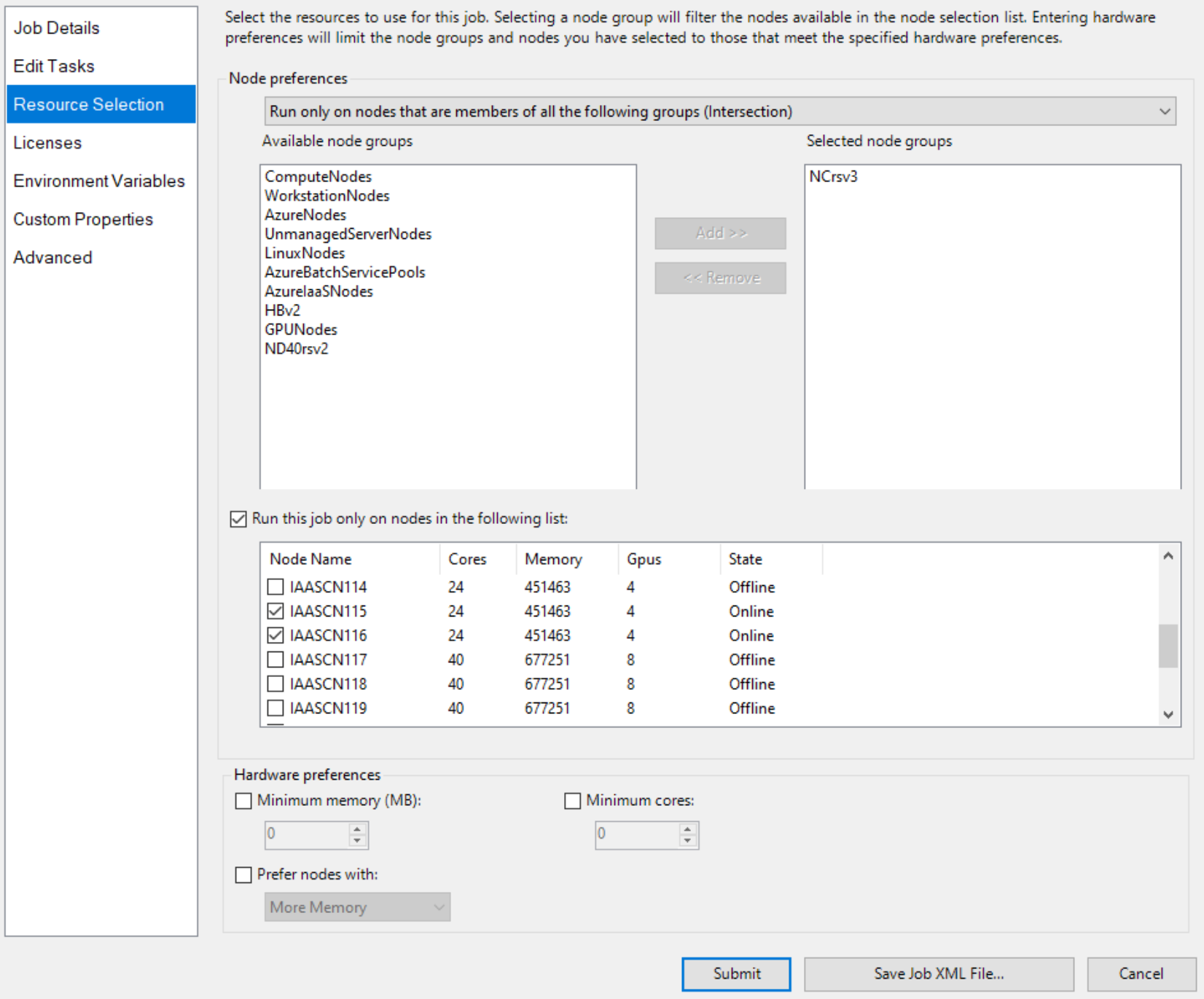Check the IAASCN114 node checkbox

pos(275,587)
